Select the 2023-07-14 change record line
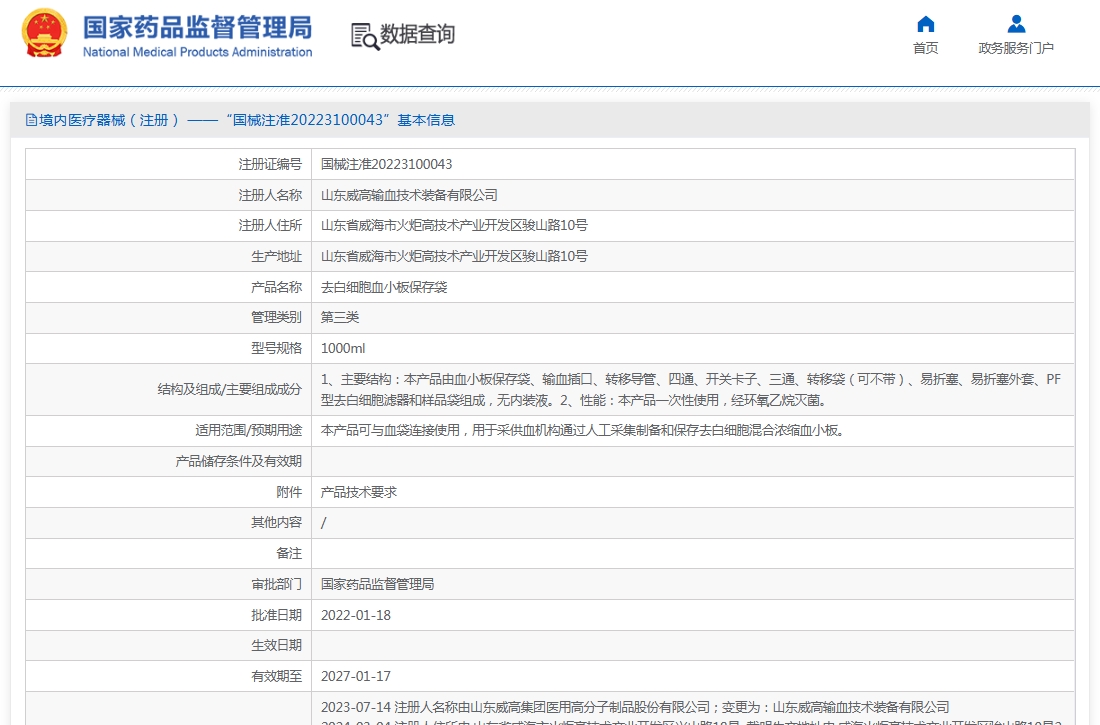This screenshot has width=1100, height=725. coord(635,707)
